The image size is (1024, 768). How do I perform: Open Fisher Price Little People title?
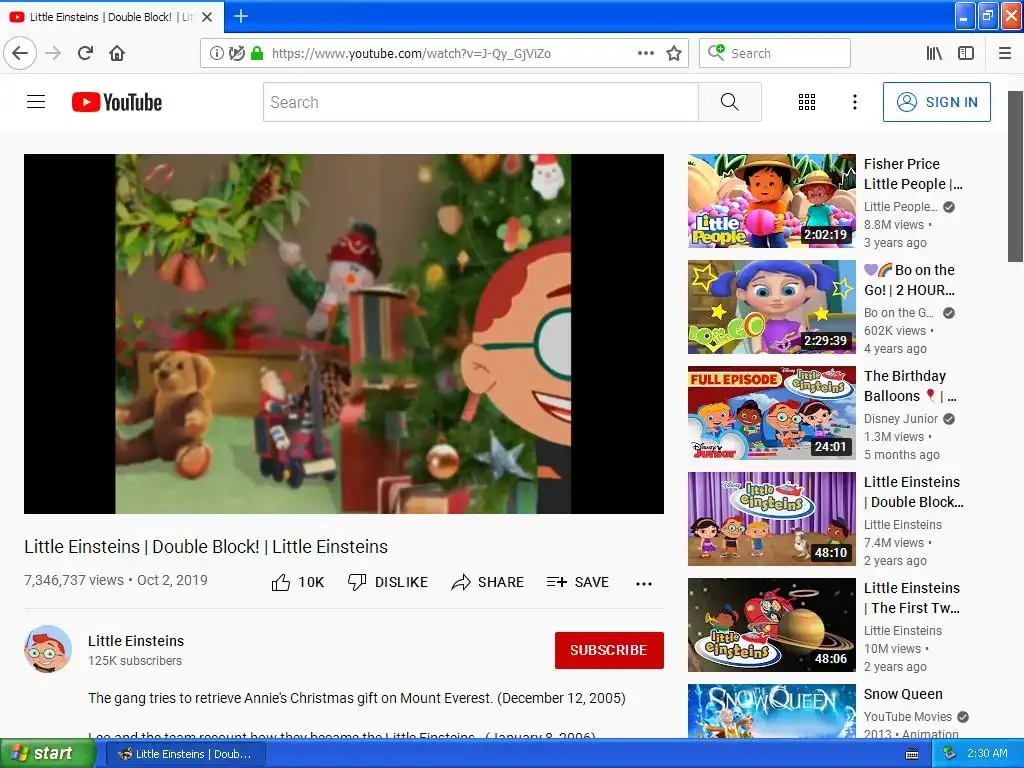tap(913, 174)
